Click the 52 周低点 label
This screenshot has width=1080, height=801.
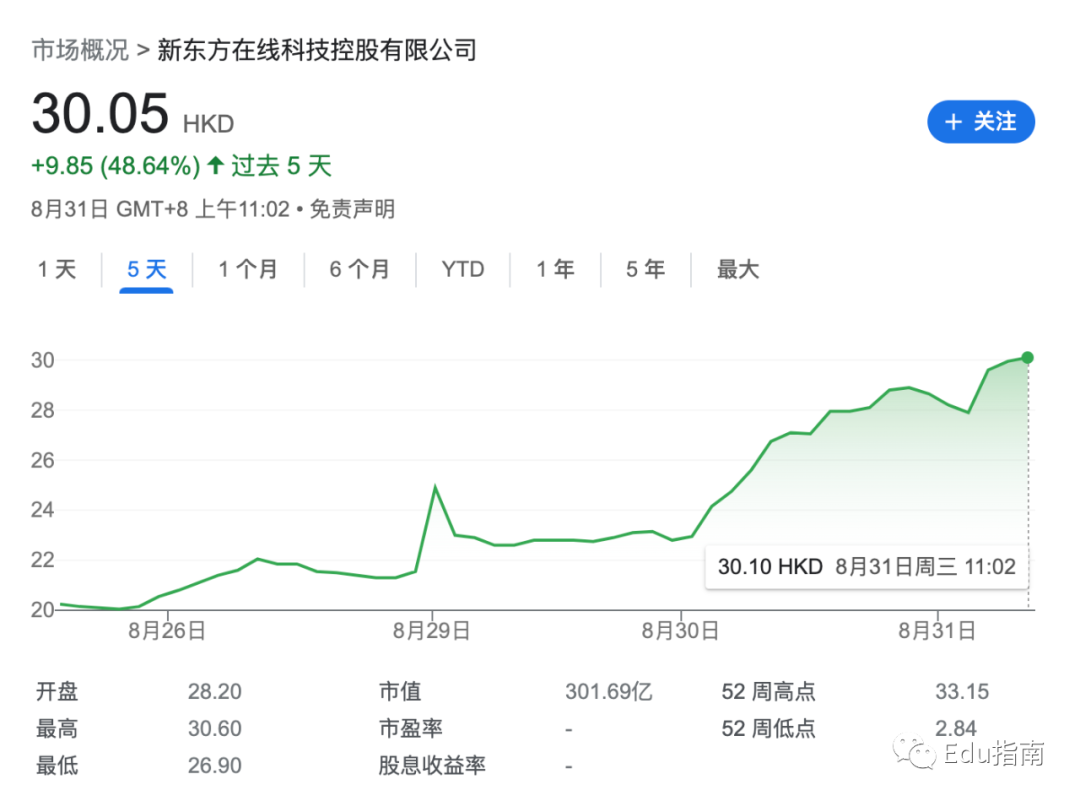click(x=768, y=729)
